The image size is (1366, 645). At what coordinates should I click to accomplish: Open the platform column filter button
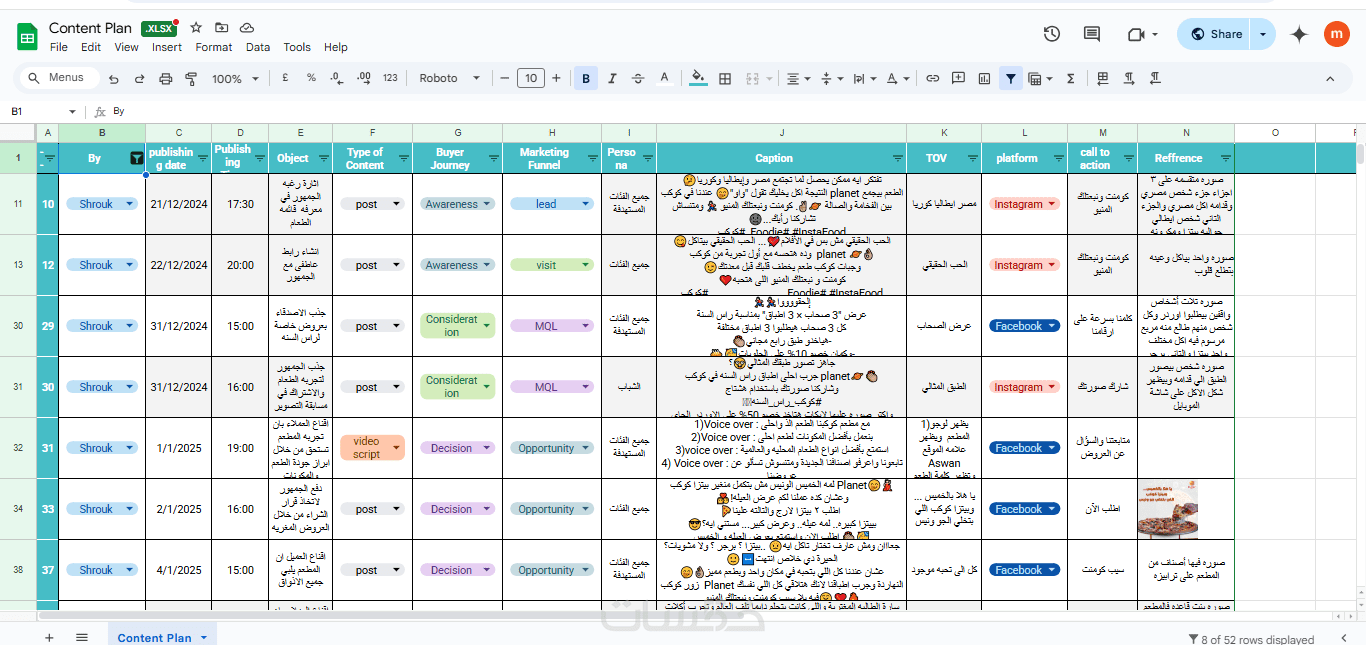click(x=1058, y=158)
